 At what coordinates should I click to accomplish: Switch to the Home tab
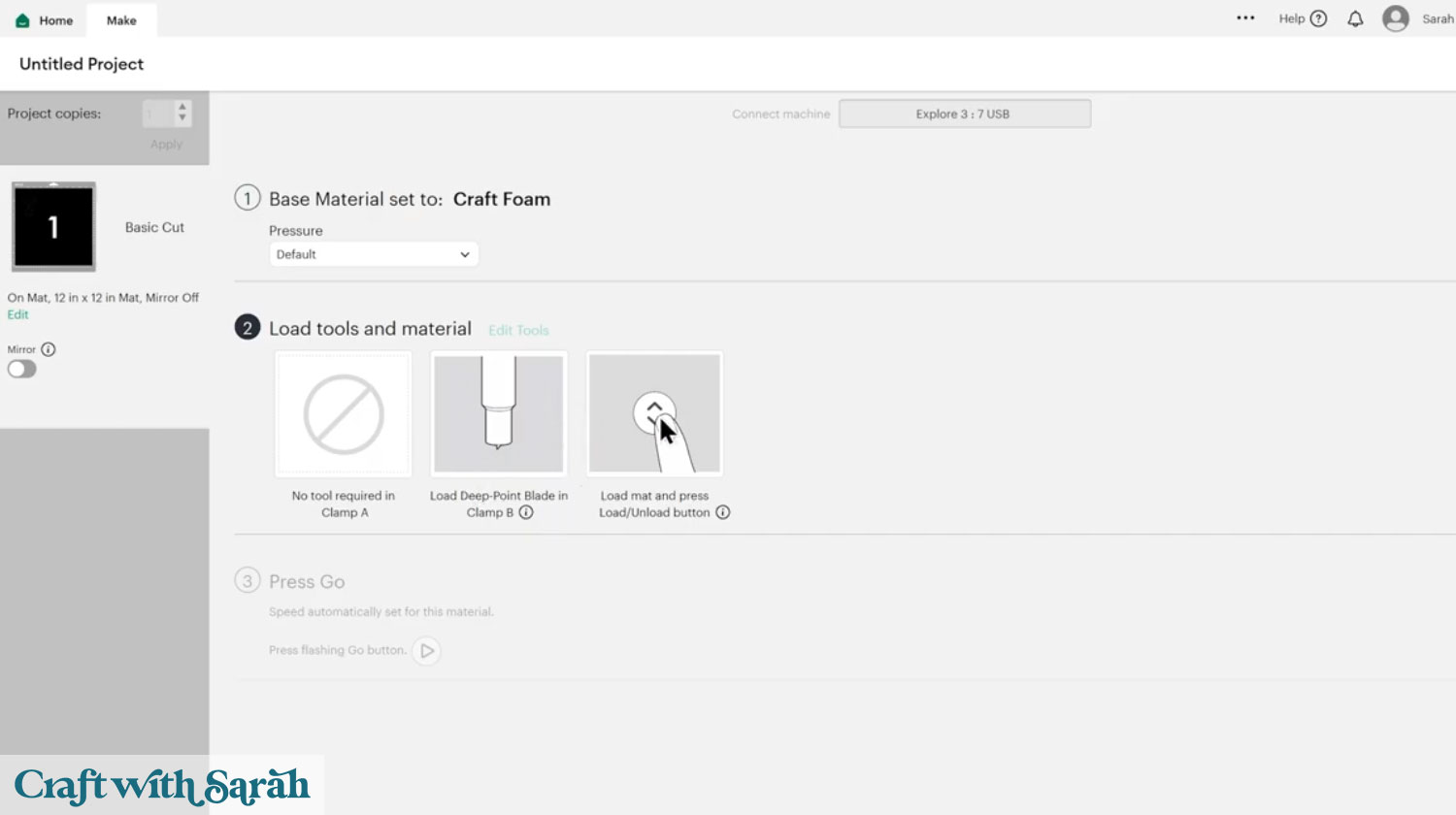(45, 20)
